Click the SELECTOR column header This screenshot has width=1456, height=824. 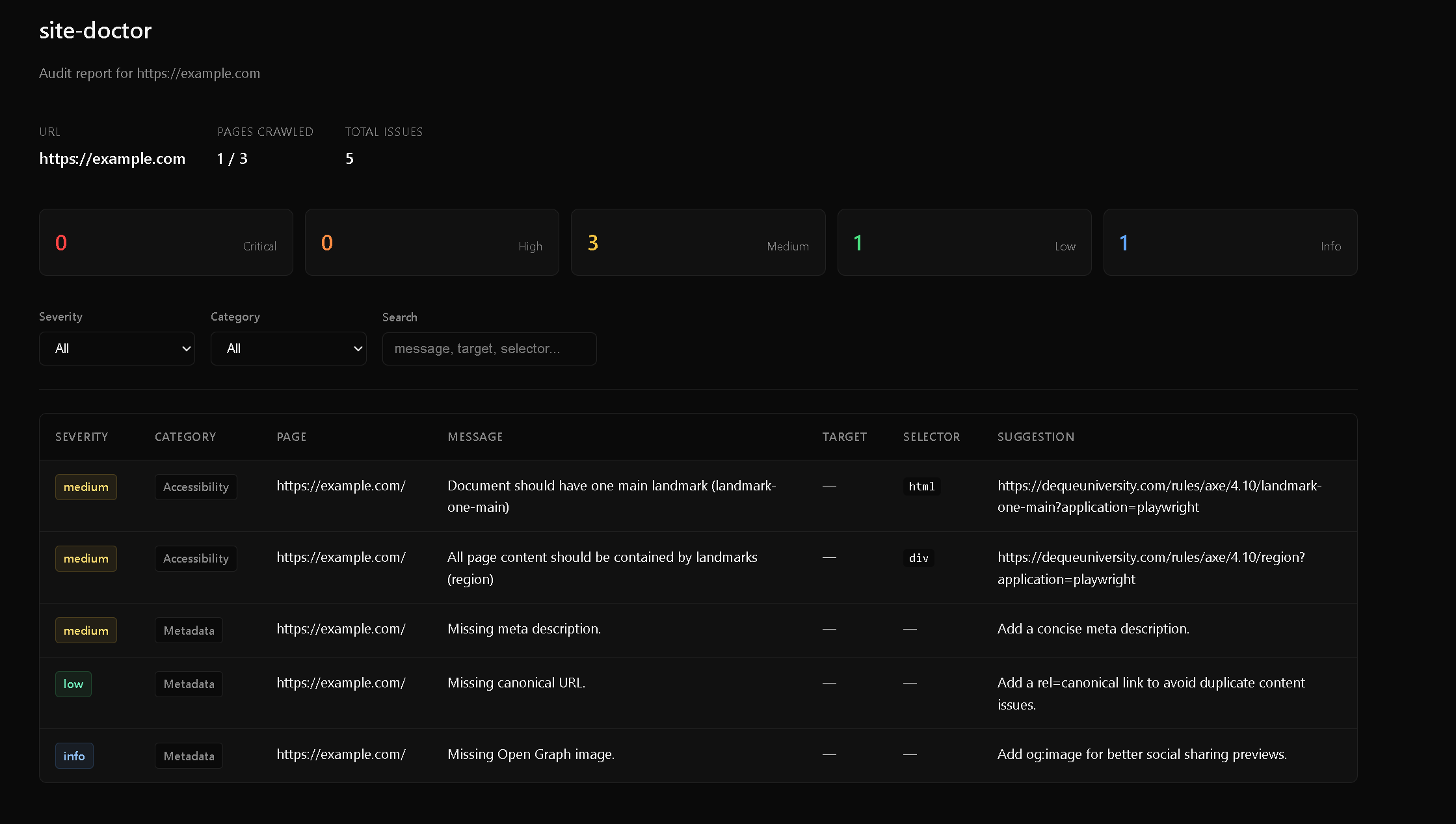932,437
